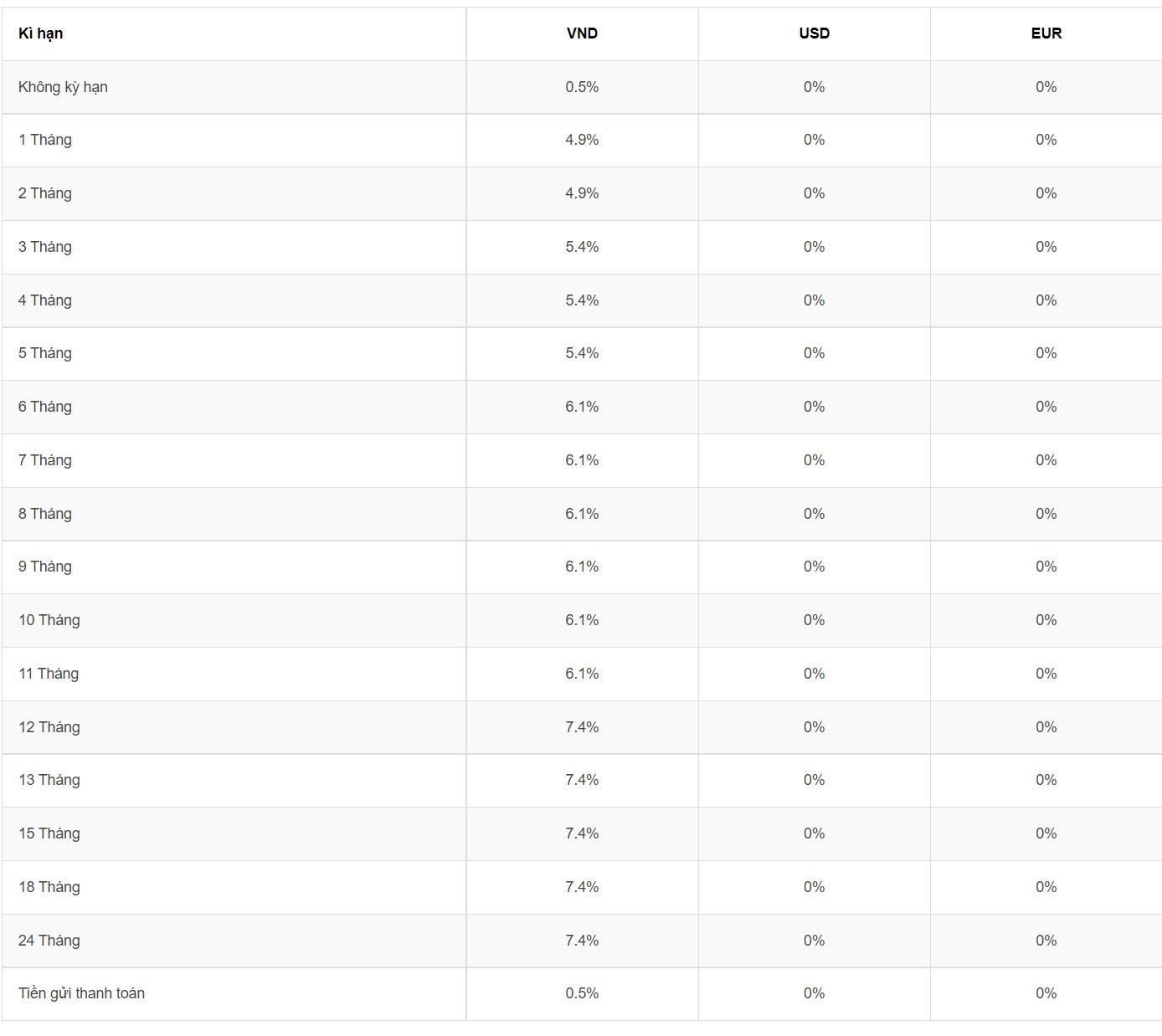Viewport: 1162px width, 1036px height.
Task: Select the USD rate for 13 Tháng
Action: tap(814, 780)
